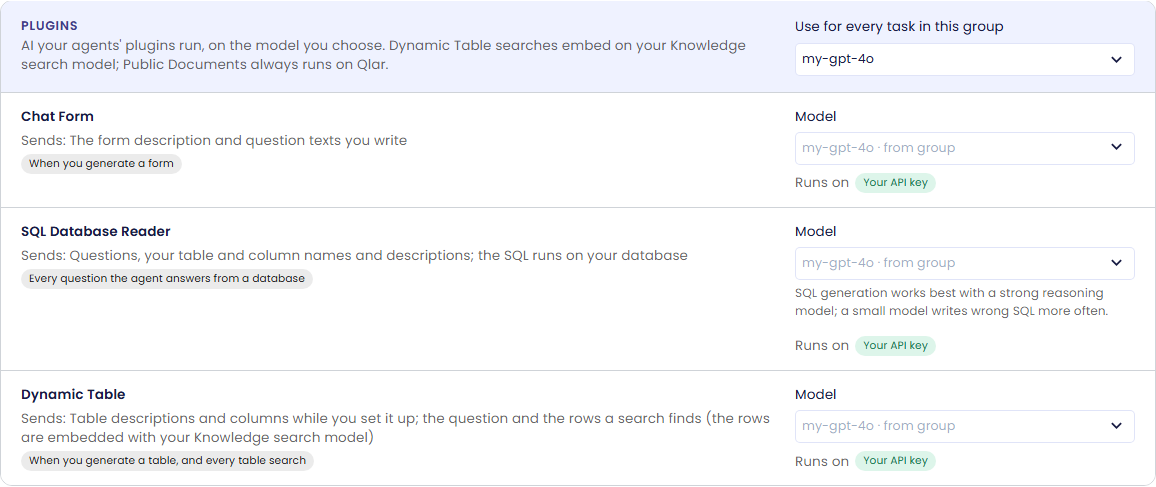The image size is (1156, 487).
Task: Click the Model label above SQL Database Reader dropdown
Action: [815, 231]
